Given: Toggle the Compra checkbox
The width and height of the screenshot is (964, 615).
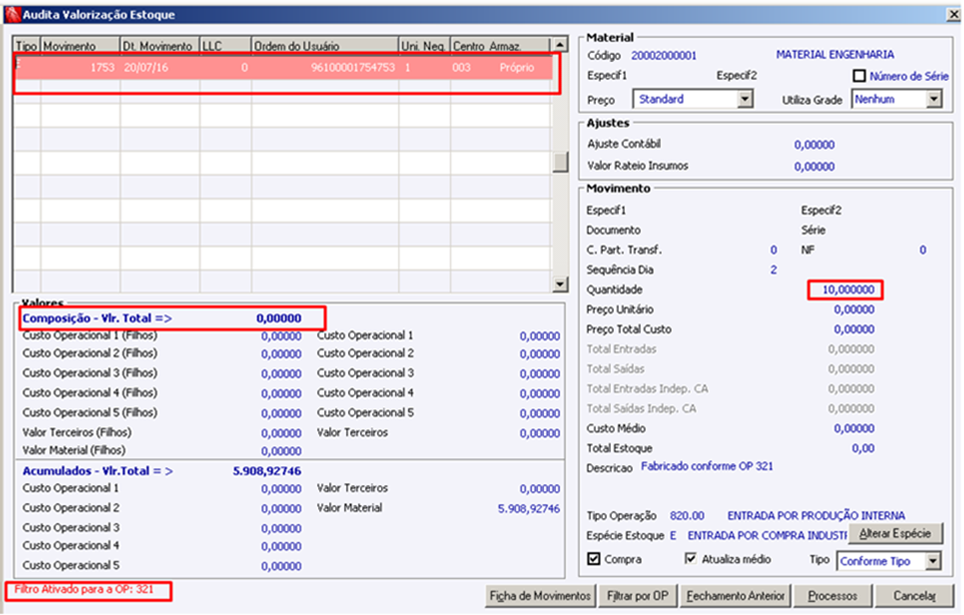Looking at the screenshot, I should (593, 559).
